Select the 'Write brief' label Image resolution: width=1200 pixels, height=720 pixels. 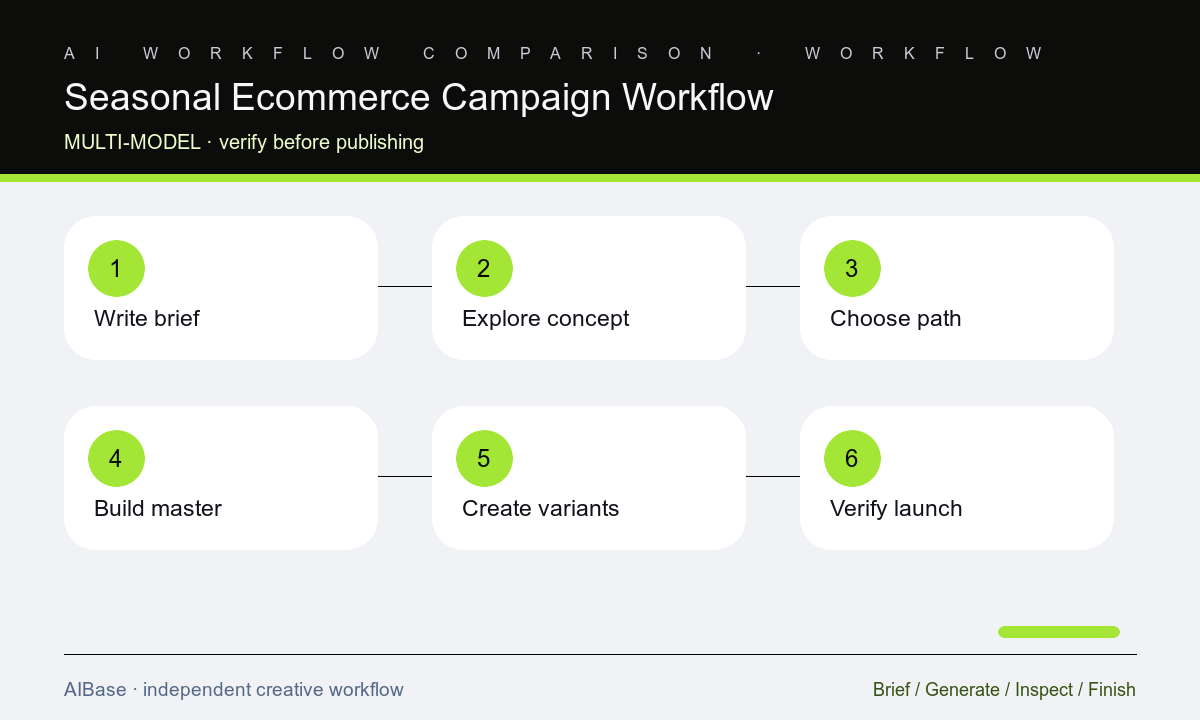click(x=147, y=318)
